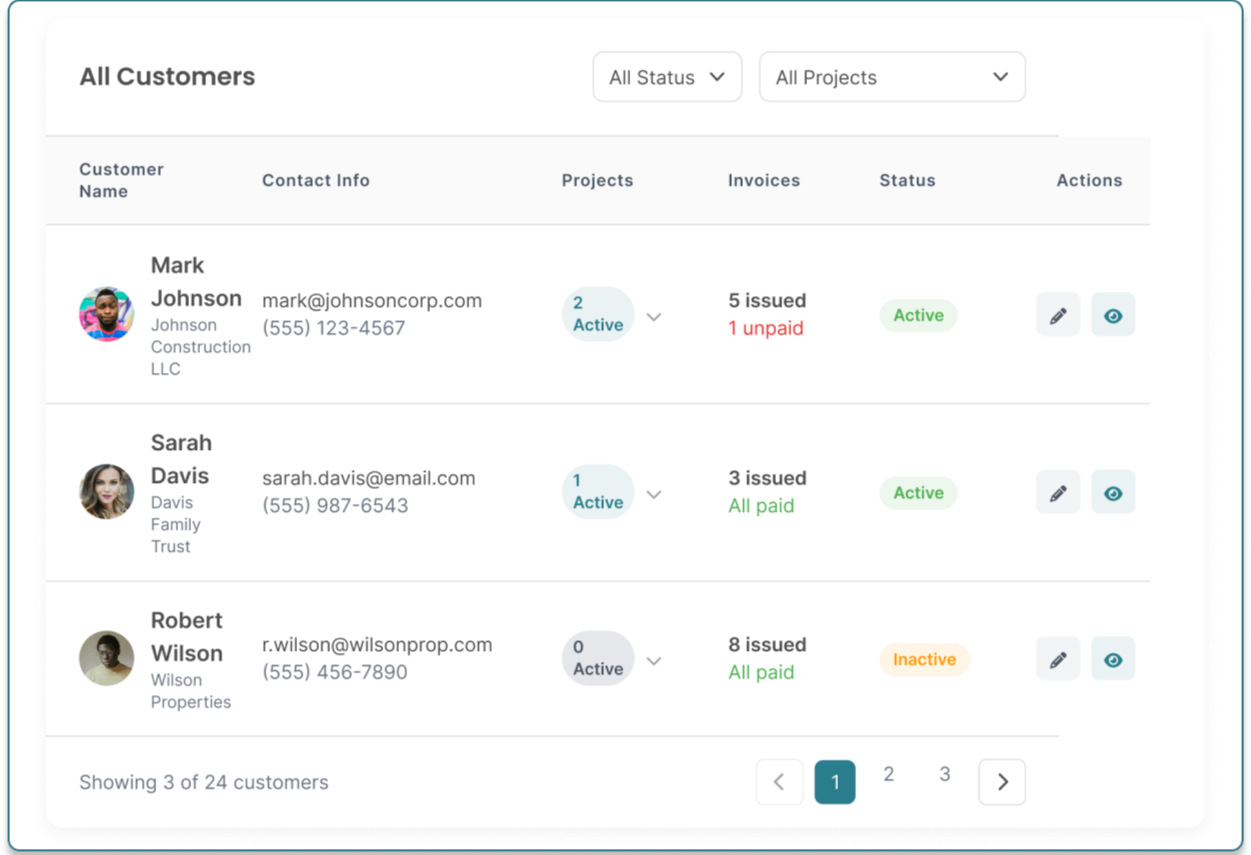Click Mark Johnson's profile avatar

click(106, 313)
